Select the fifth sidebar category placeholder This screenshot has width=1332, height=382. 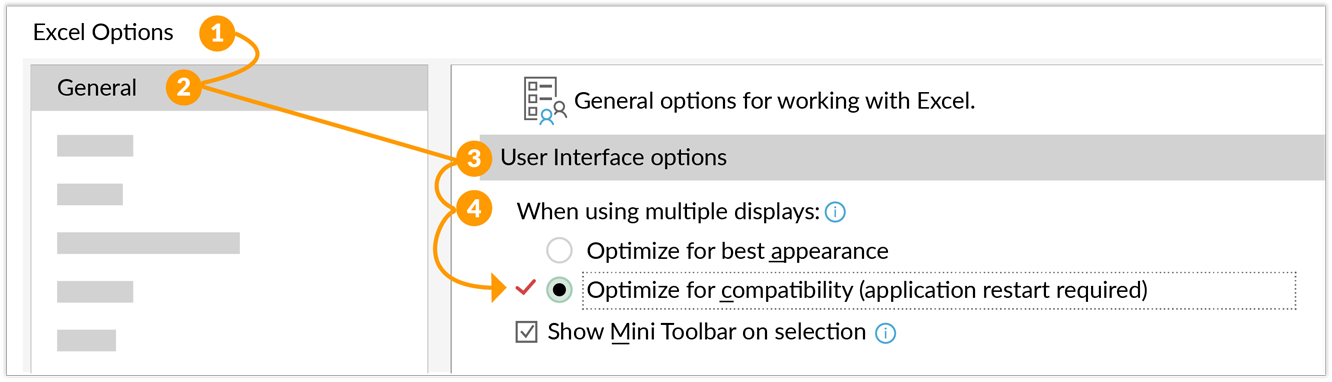[95, 292]
